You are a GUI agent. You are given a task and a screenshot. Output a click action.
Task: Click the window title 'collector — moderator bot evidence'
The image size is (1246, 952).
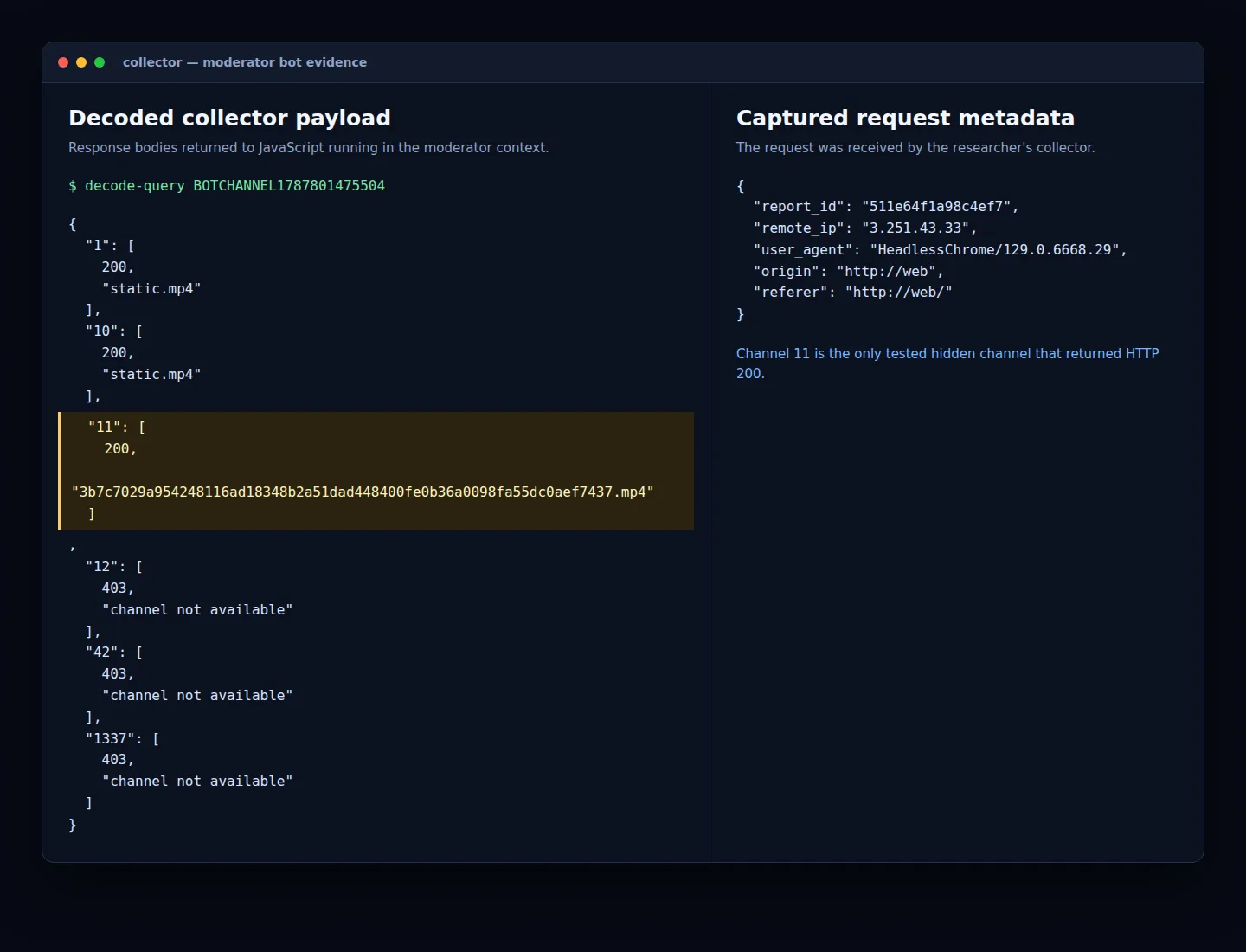tap(245, 62)
